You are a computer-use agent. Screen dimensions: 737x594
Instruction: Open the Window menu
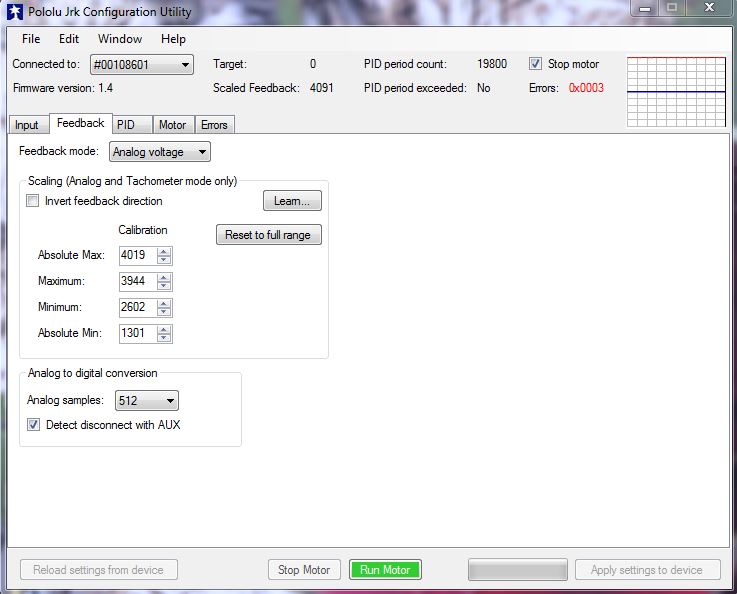coord(120,39)
